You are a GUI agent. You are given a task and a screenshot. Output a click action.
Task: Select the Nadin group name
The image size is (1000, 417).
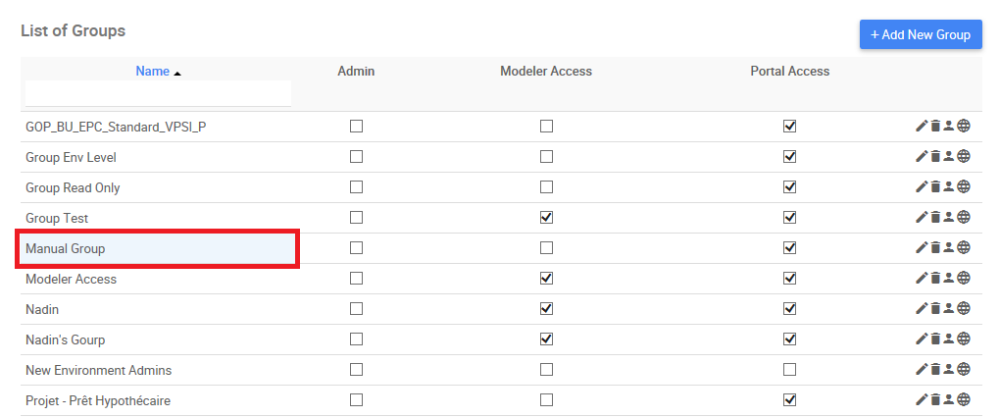pos(42,309)
